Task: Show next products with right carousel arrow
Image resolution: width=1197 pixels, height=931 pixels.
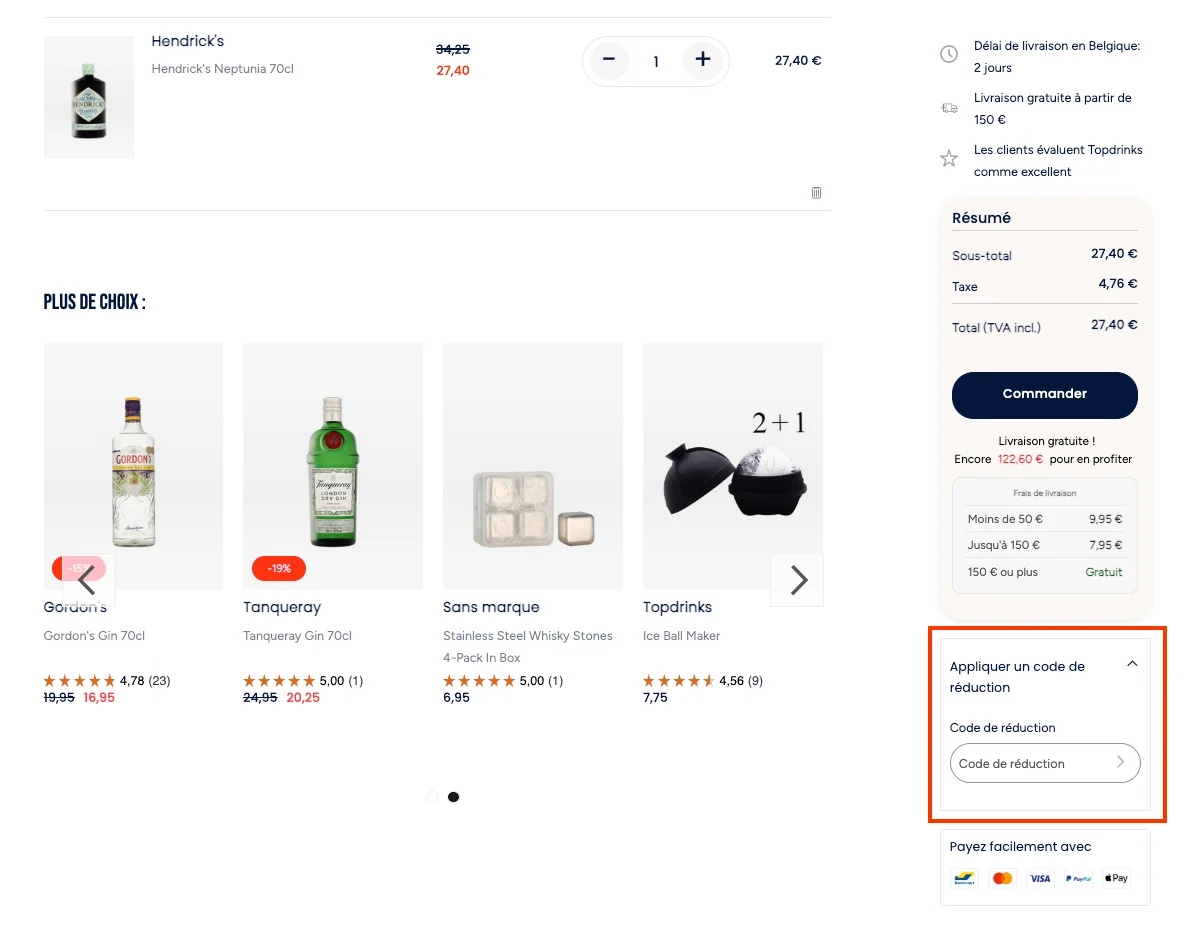Action: [797, 580]
